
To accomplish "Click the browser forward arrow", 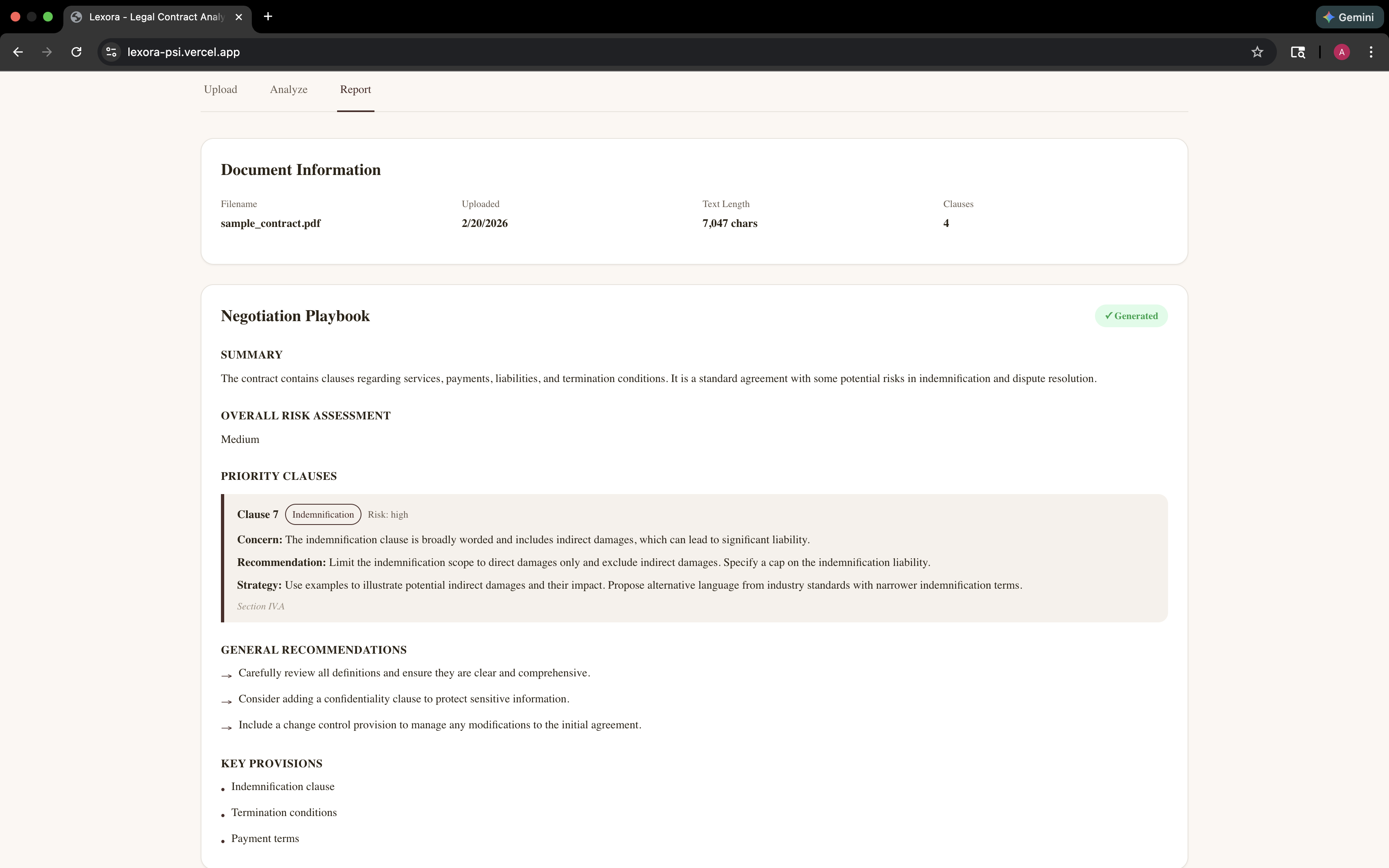I will [47, 52].
